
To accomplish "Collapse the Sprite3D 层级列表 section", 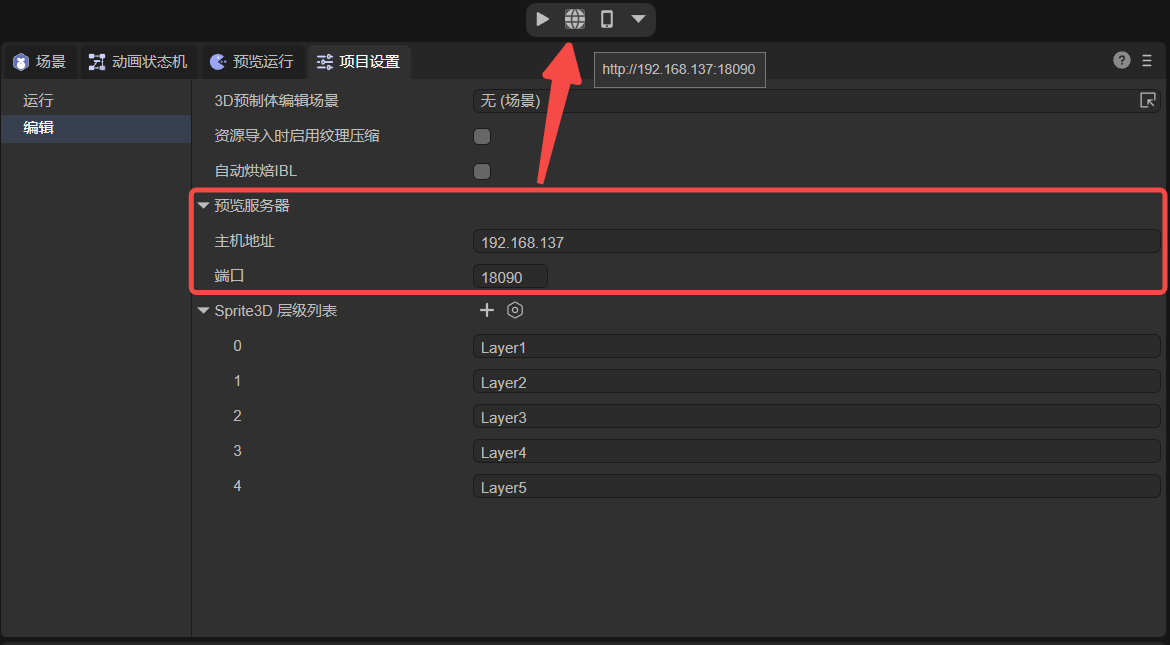I will [x=204, y=311].
